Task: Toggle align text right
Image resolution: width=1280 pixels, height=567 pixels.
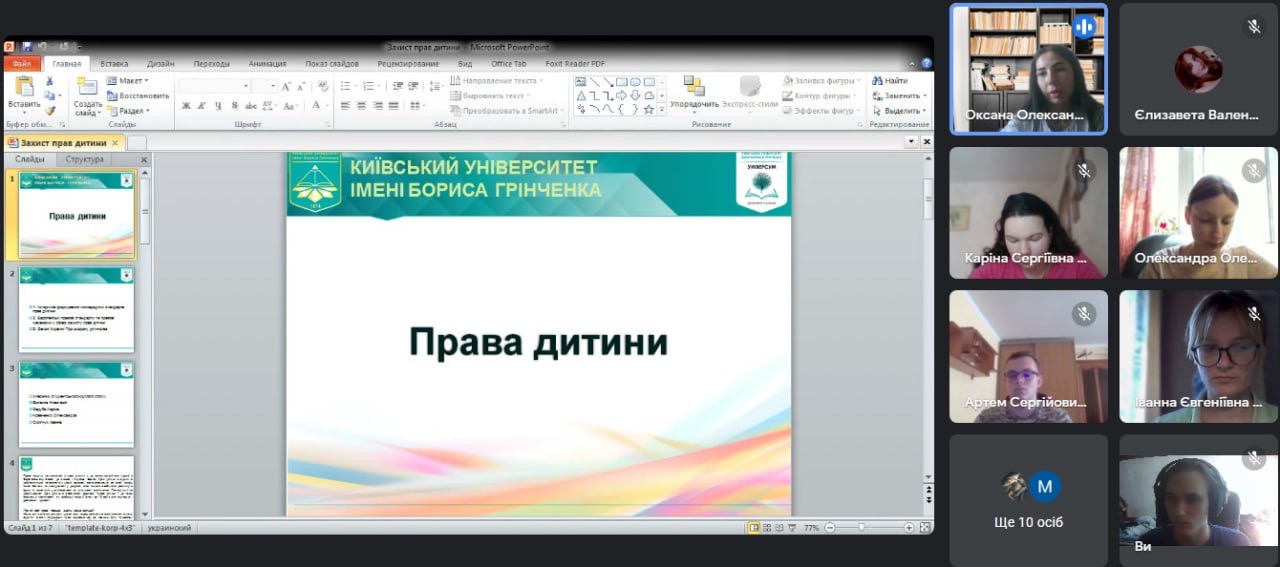Action: [x=377, y=106]
